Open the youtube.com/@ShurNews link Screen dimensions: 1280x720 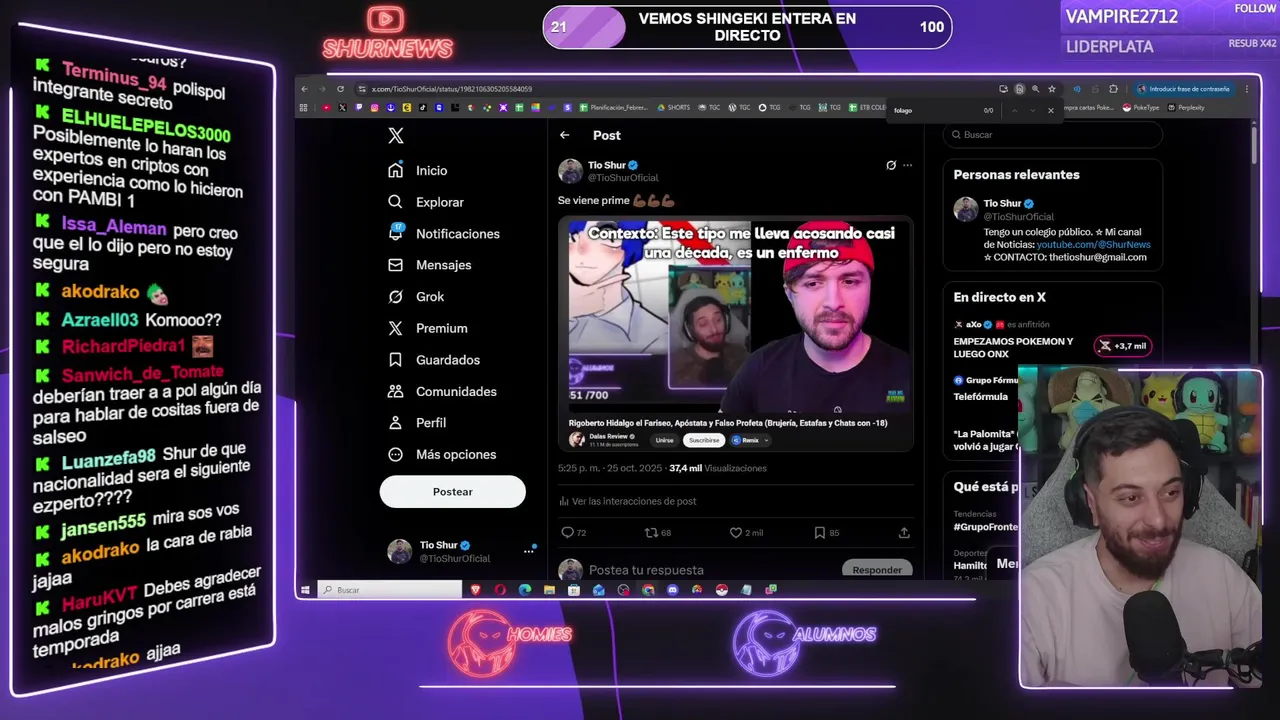pyautogui.click(x=1093, y=244)
